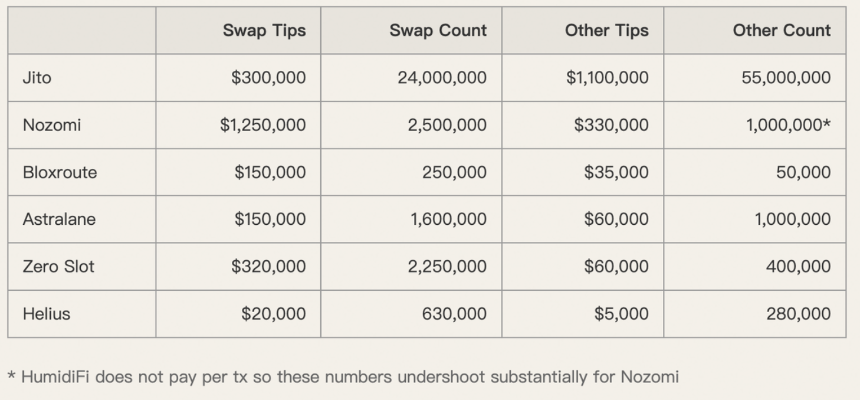
Task: Select the Bloxroute row label
Action: (x=60, y=172)
